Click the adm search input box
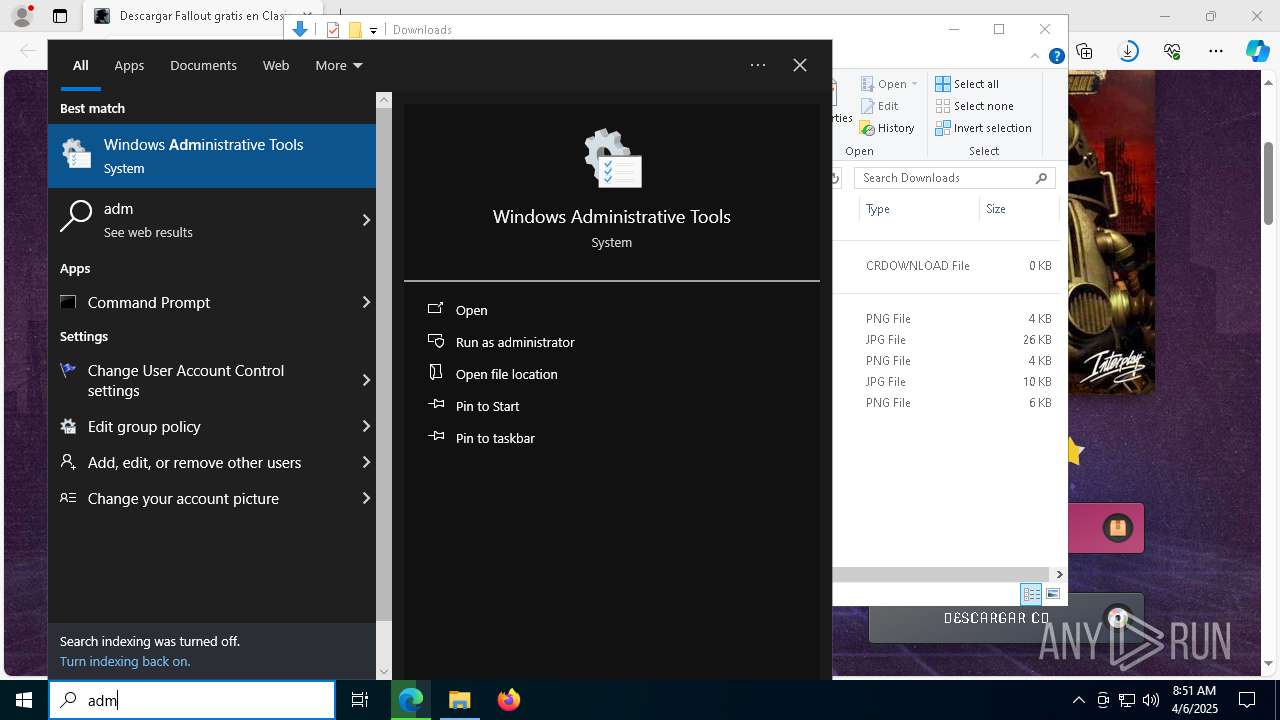This screenshot has width=1280, height=720. pos(192,700)
